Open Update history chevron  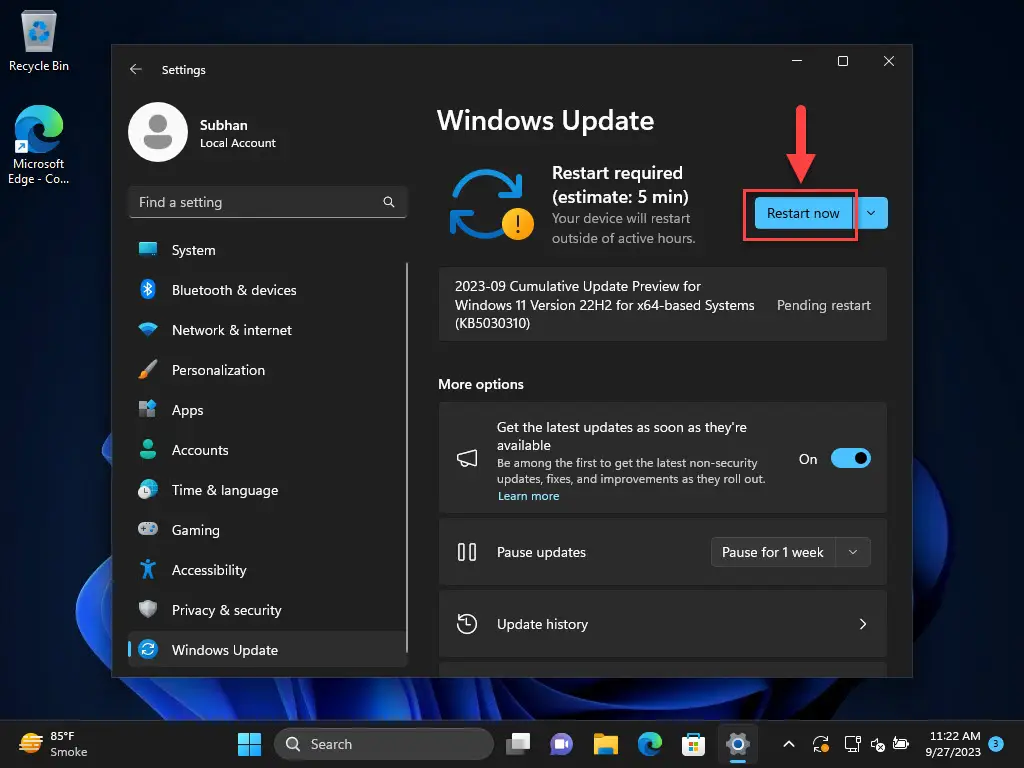(x=863, y=624)
